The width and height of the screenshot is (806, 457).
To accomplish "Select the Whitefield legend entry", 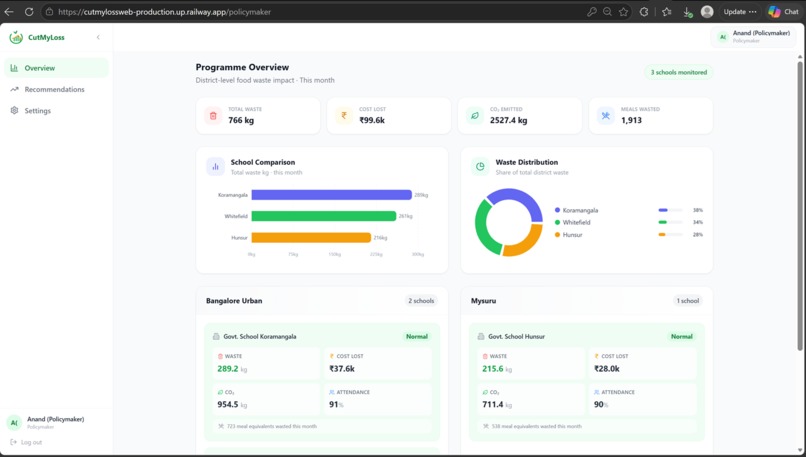I will pyautogui.click(x=572, y=223).
